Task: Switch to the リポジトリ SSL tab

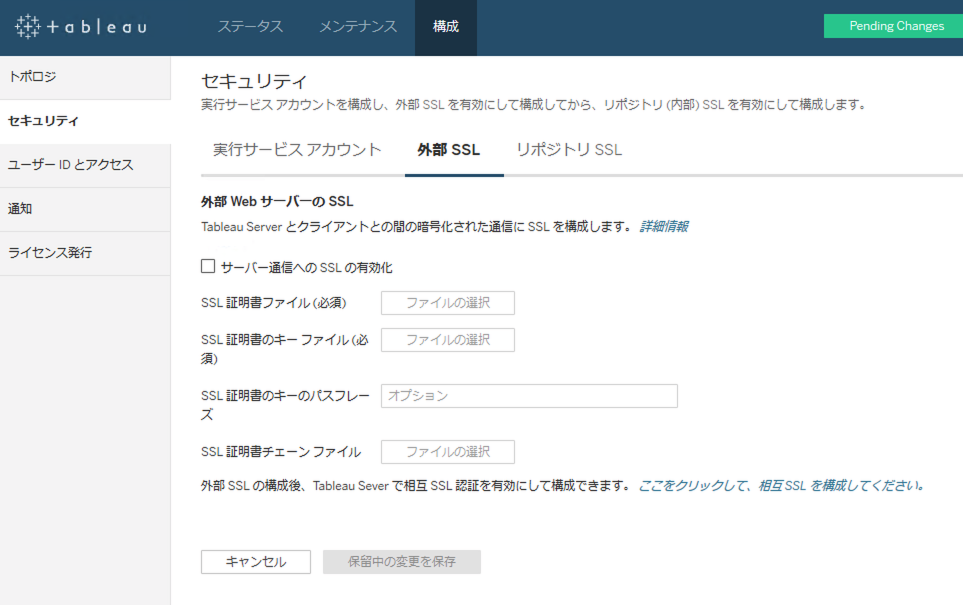Action: (x=568, y=148)
